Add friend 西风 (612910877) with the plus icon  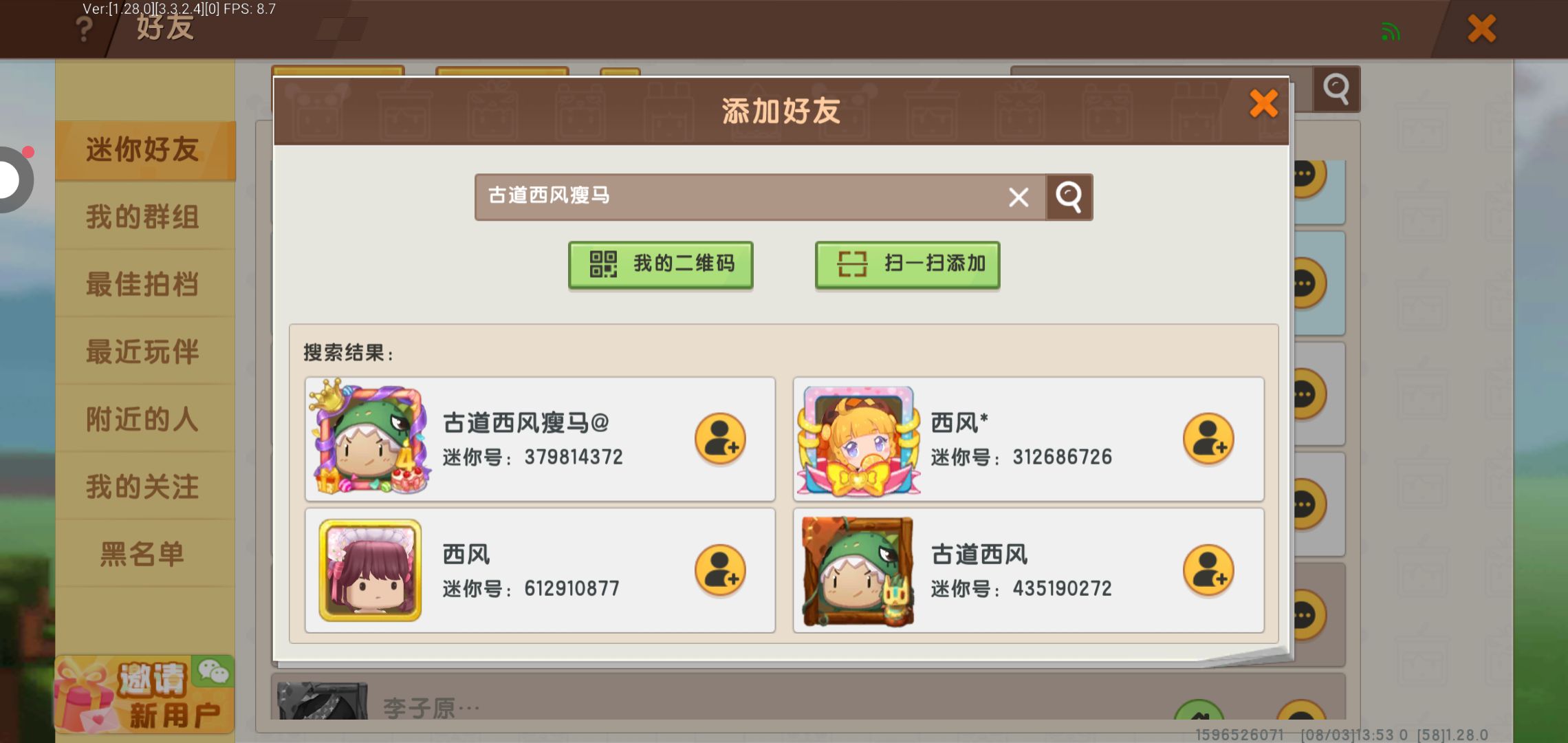(720, 570)
